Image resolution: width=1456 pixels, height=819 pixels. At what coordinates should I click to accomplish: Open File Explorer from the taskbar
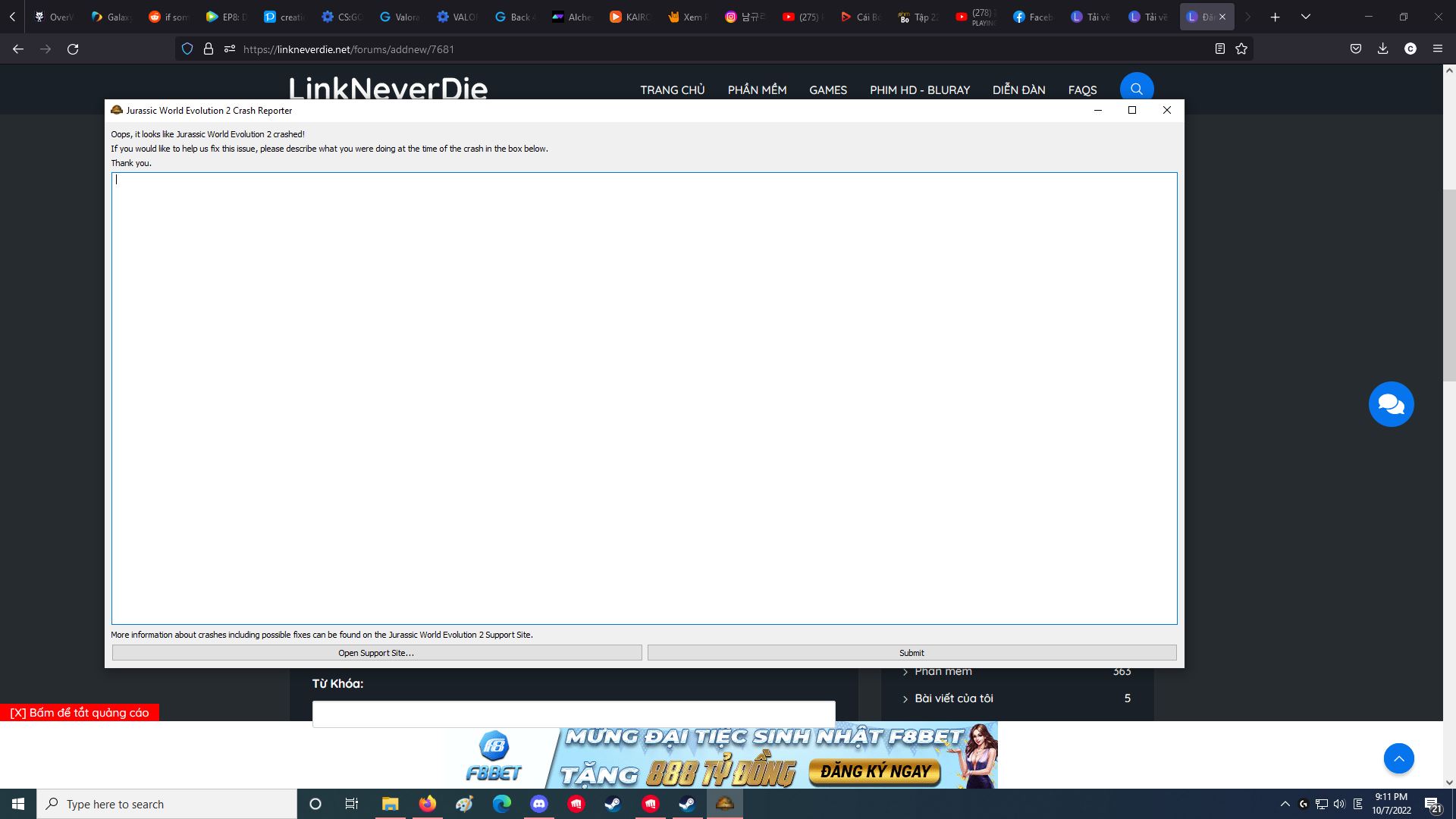pos(390,804)
